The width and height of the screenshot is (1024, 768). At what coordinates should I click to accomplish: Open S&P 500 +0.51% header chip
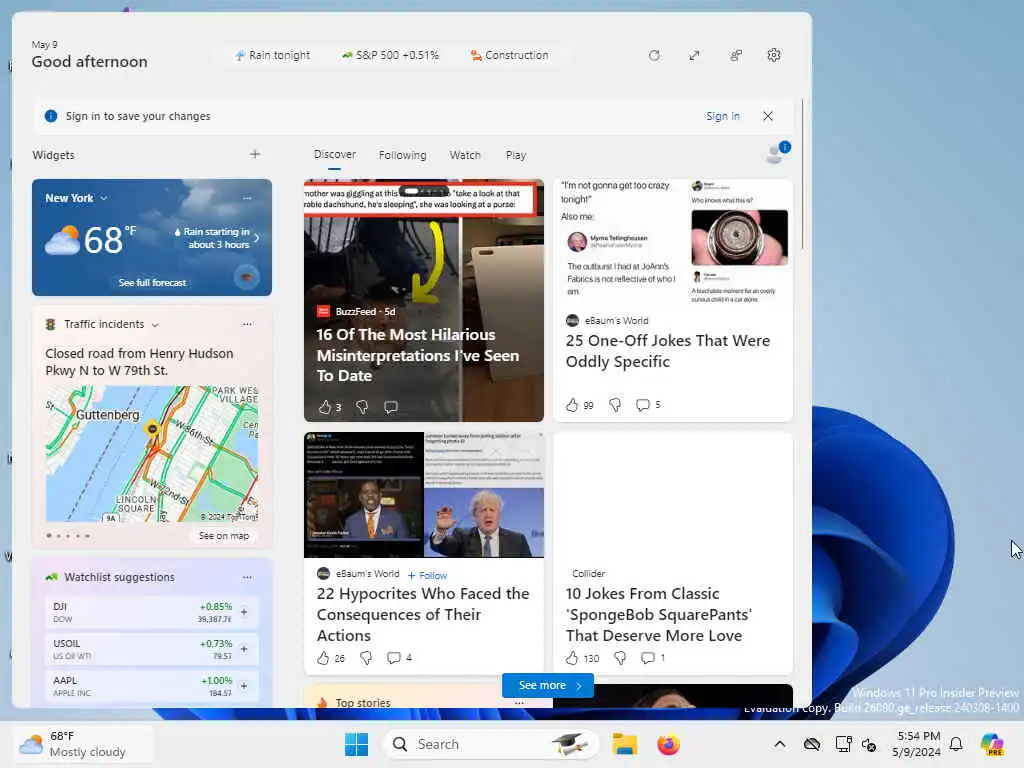click(391, 56)
